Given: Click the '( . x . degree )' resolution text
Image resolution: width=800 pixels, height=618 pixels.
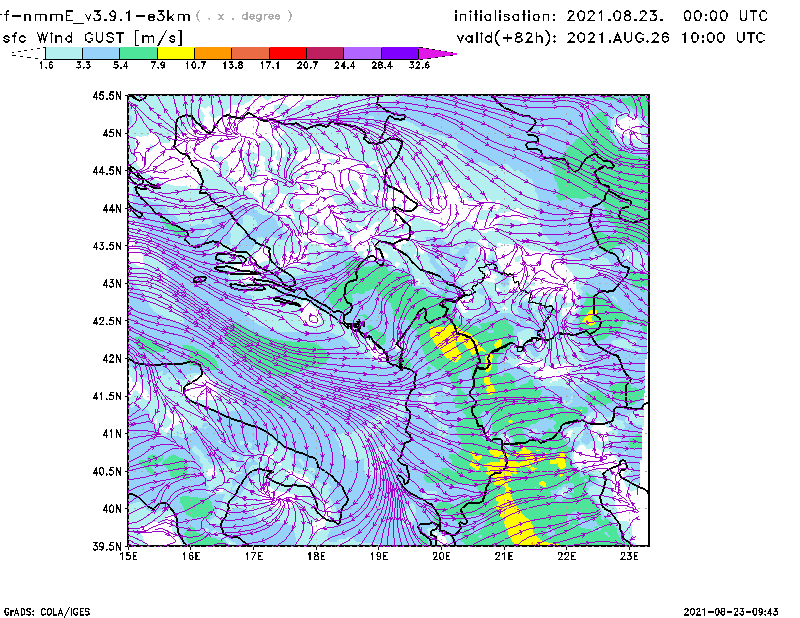Looking at the screenshot, I should (244, 16).
